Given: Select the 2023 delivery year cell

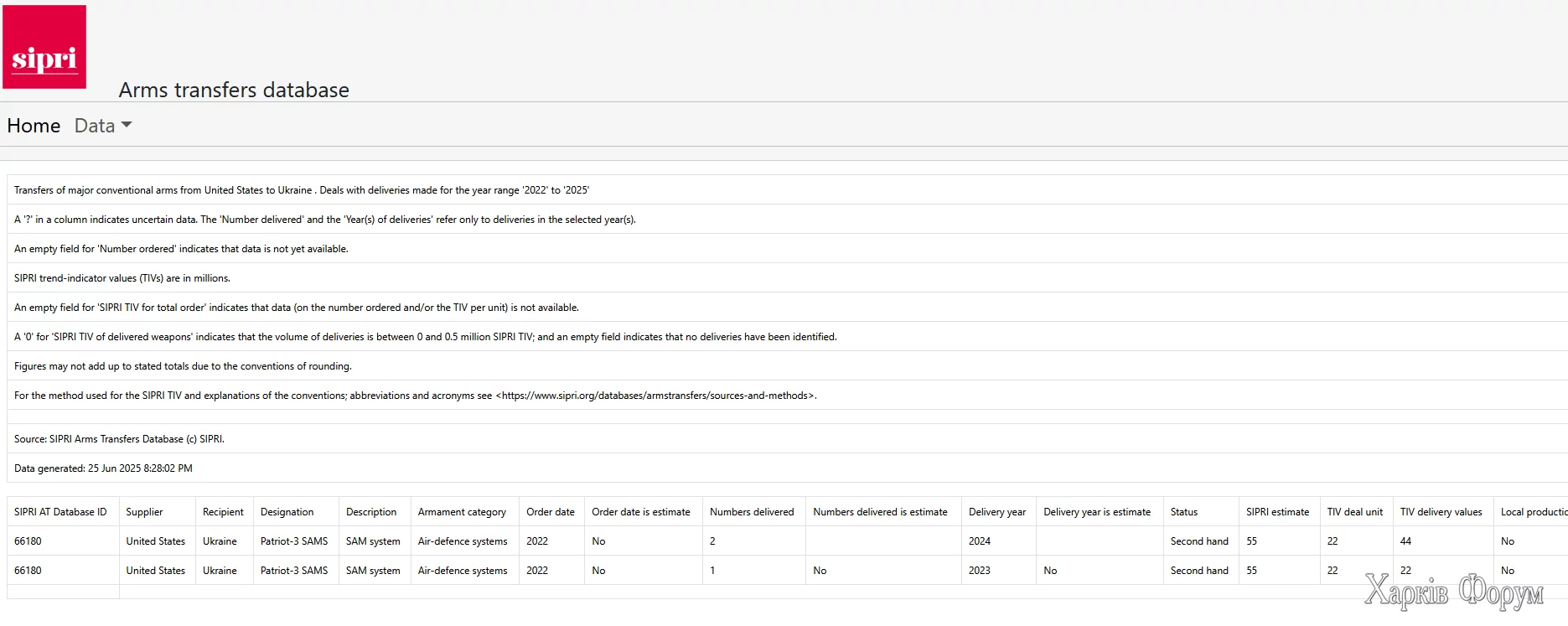Looking at the screenshot, I should coord(980,571).
